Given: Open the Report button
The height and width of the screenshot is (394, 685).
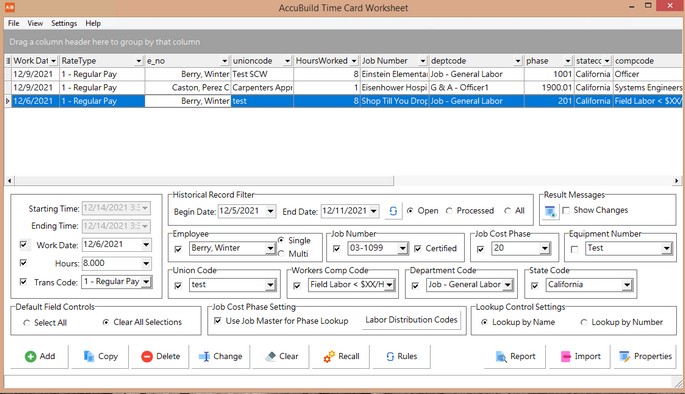Looking at the screenshot, I should click(x=515, y=356).
